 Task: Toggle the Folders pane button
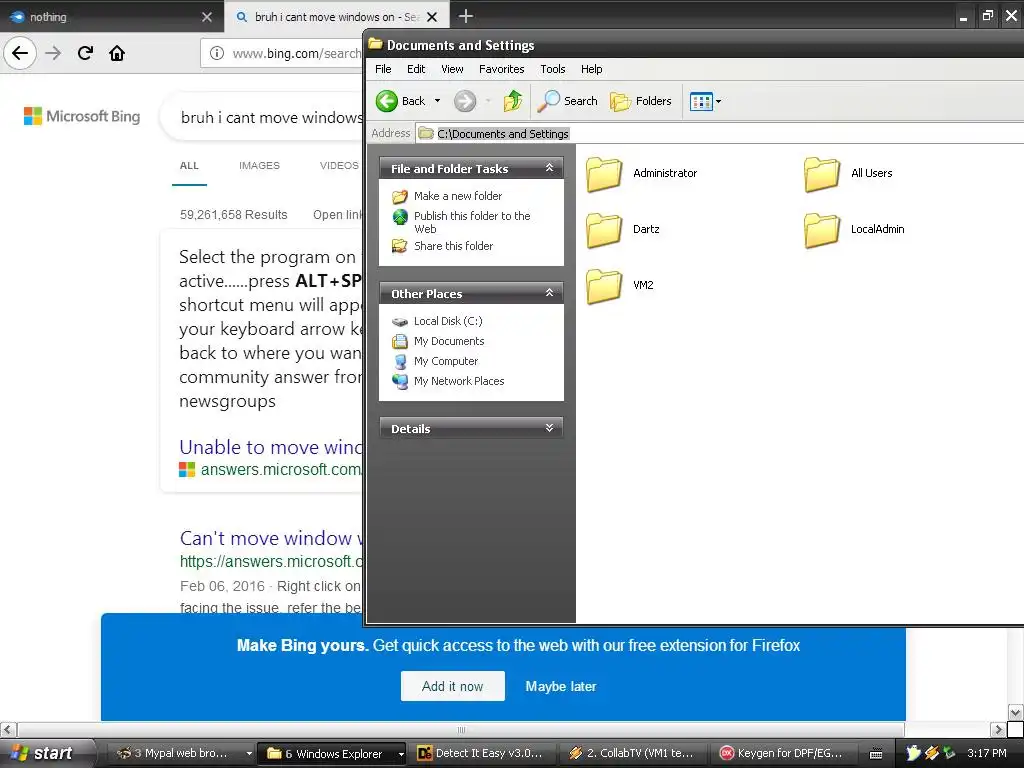pyautogui.click(x=641, y=101)
